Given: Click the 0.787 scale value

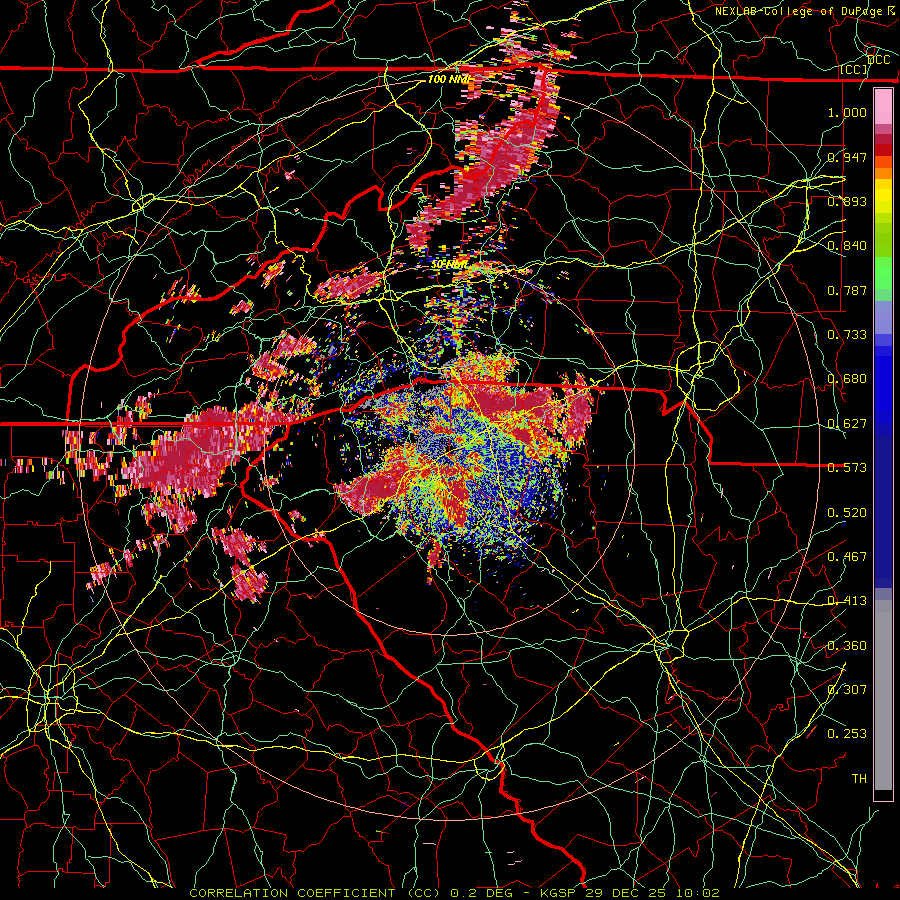Looking at the screenshot, I should (x=847, y=290).
